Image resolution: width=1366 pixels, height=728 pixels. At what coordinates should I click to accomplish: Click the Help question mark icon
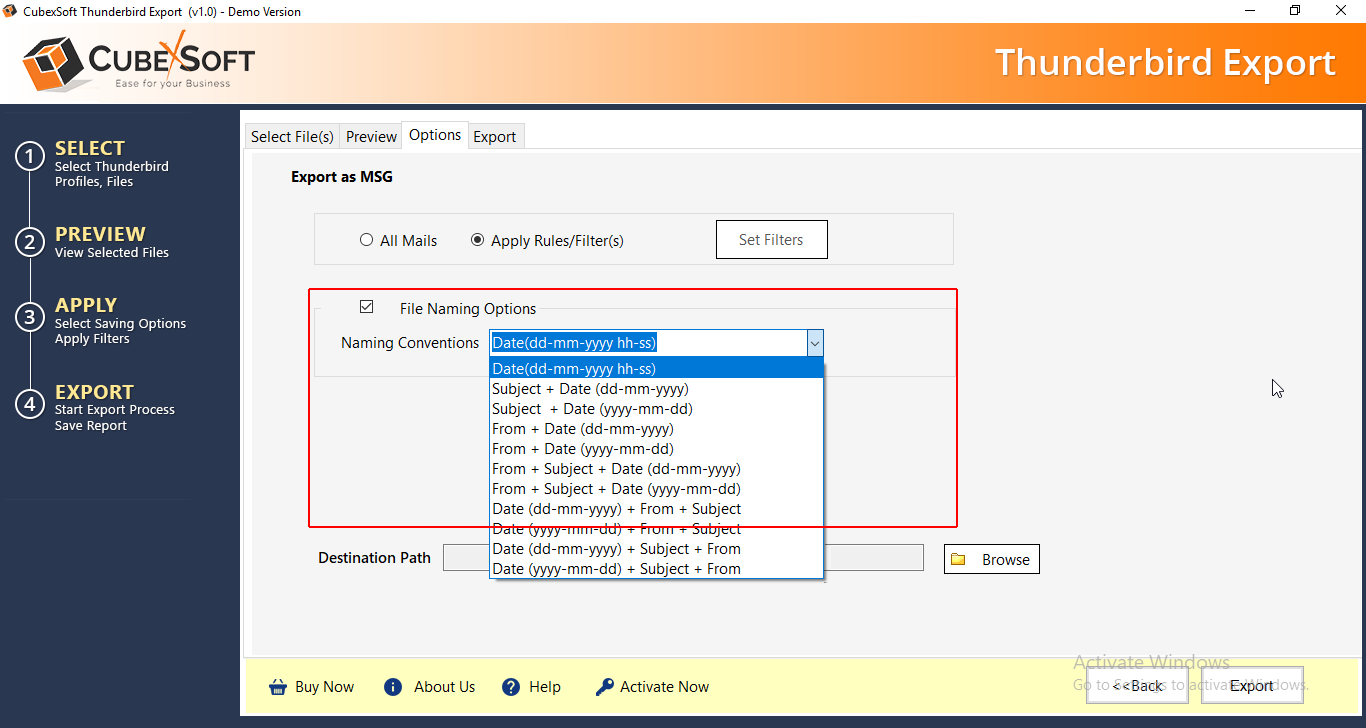511,687
